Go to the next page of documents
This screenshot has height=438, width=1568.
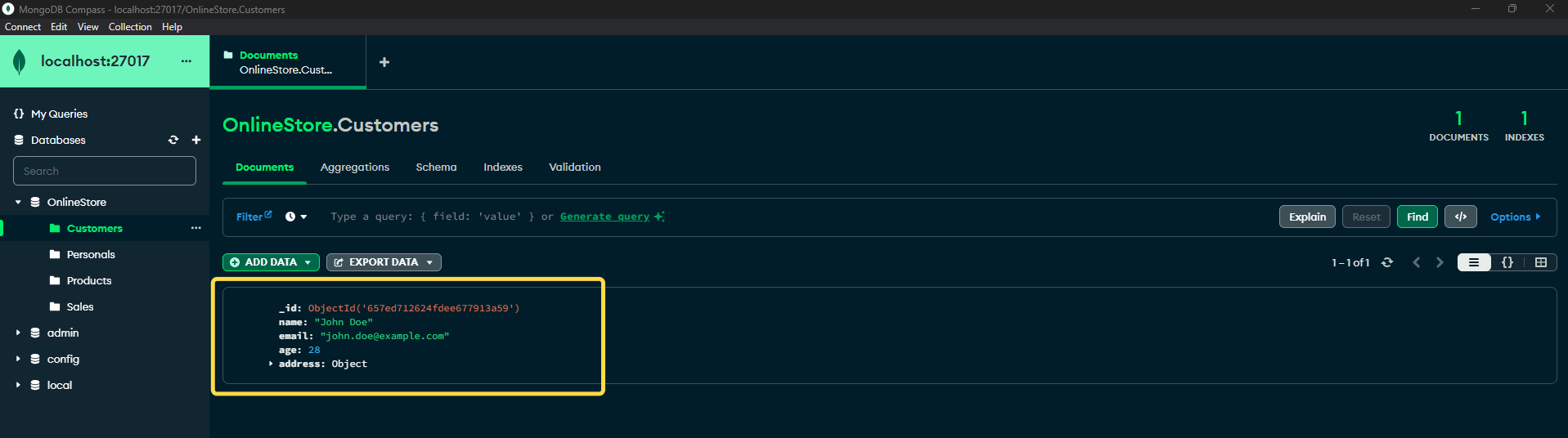point(1440,262)
